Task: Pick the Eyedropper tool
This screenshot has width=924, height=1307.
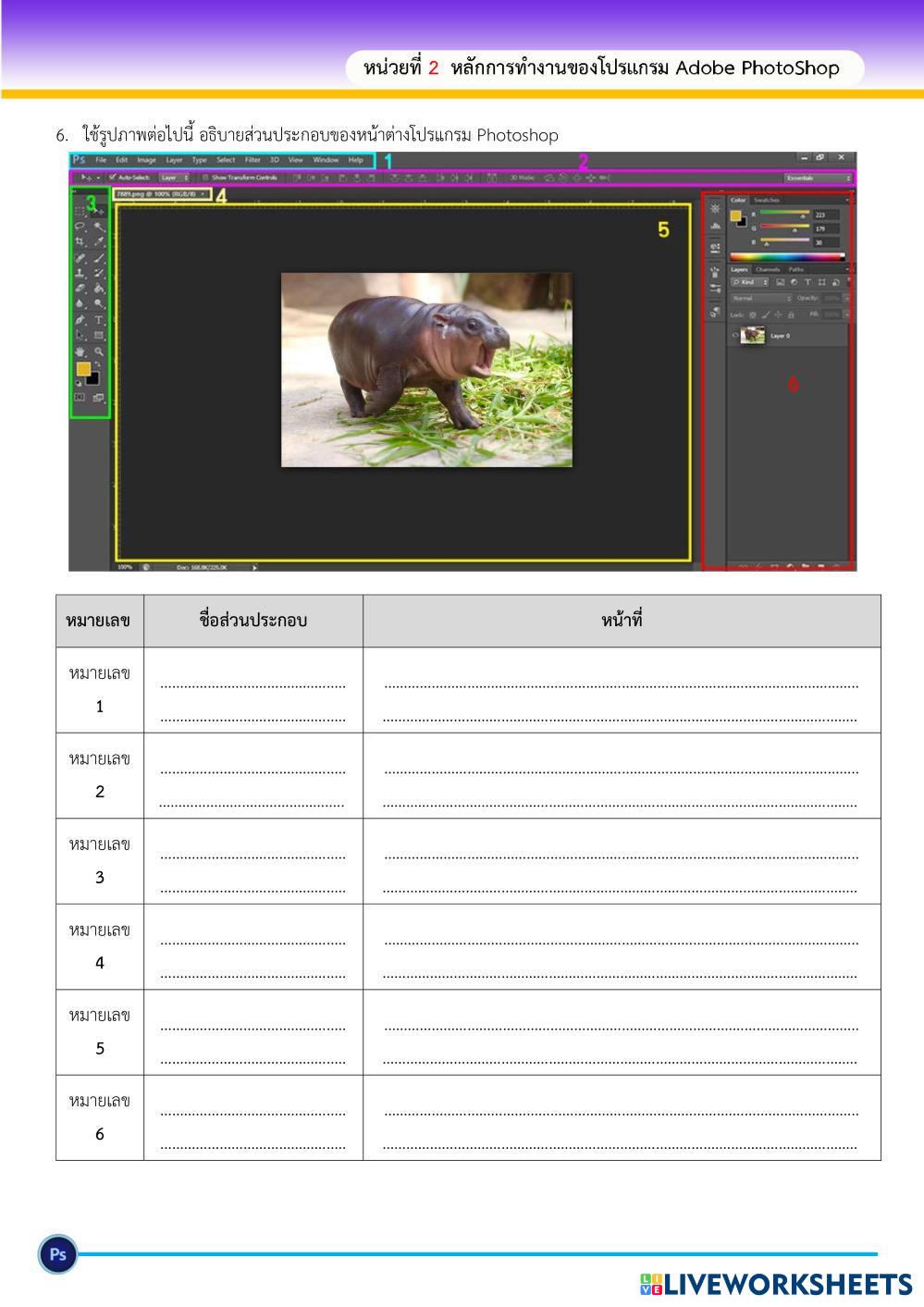Action: click(99, 242)
